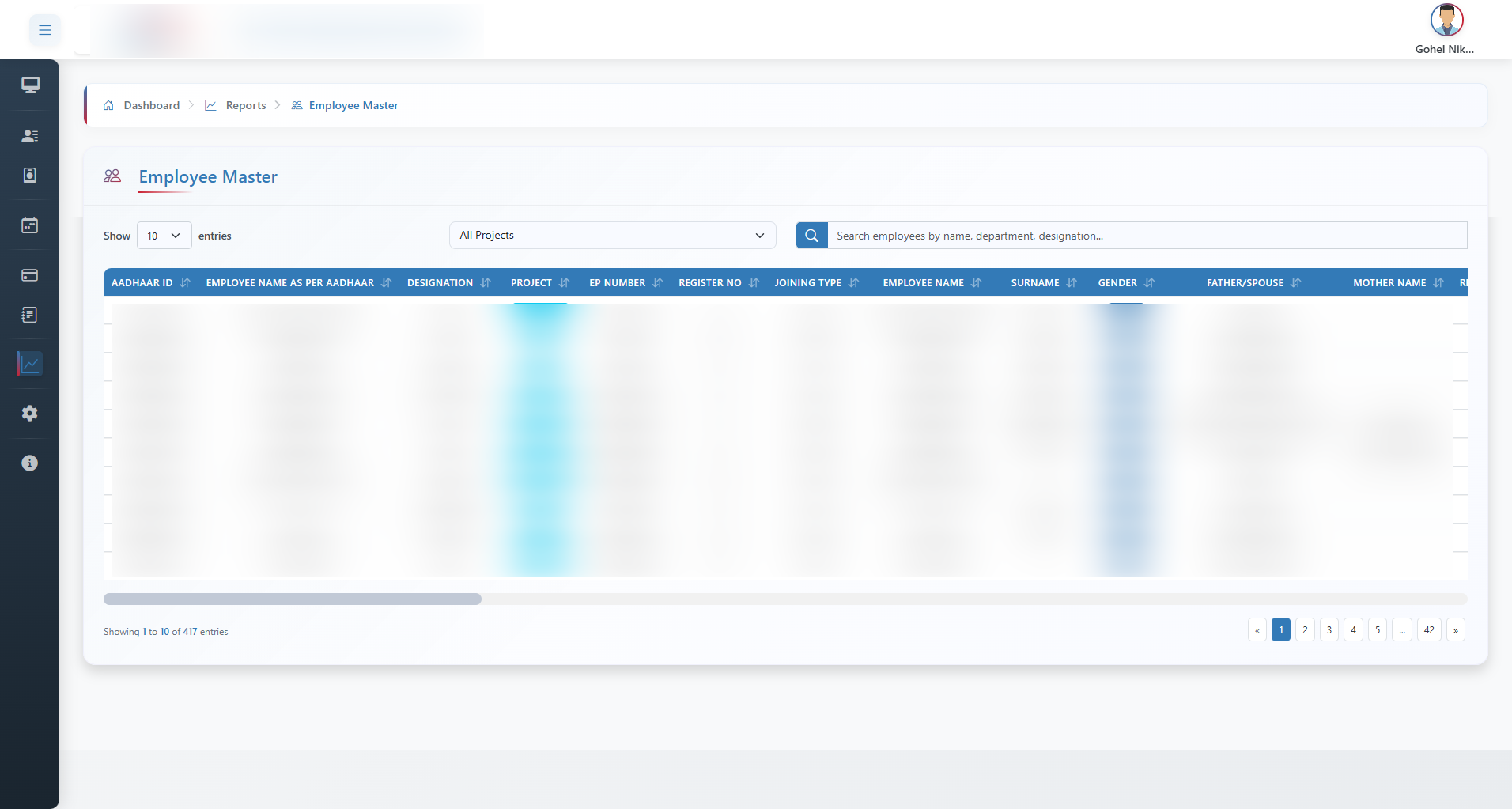1512x809 pixels.
Task: Open the ID card section icon
Action: point(29,176)
